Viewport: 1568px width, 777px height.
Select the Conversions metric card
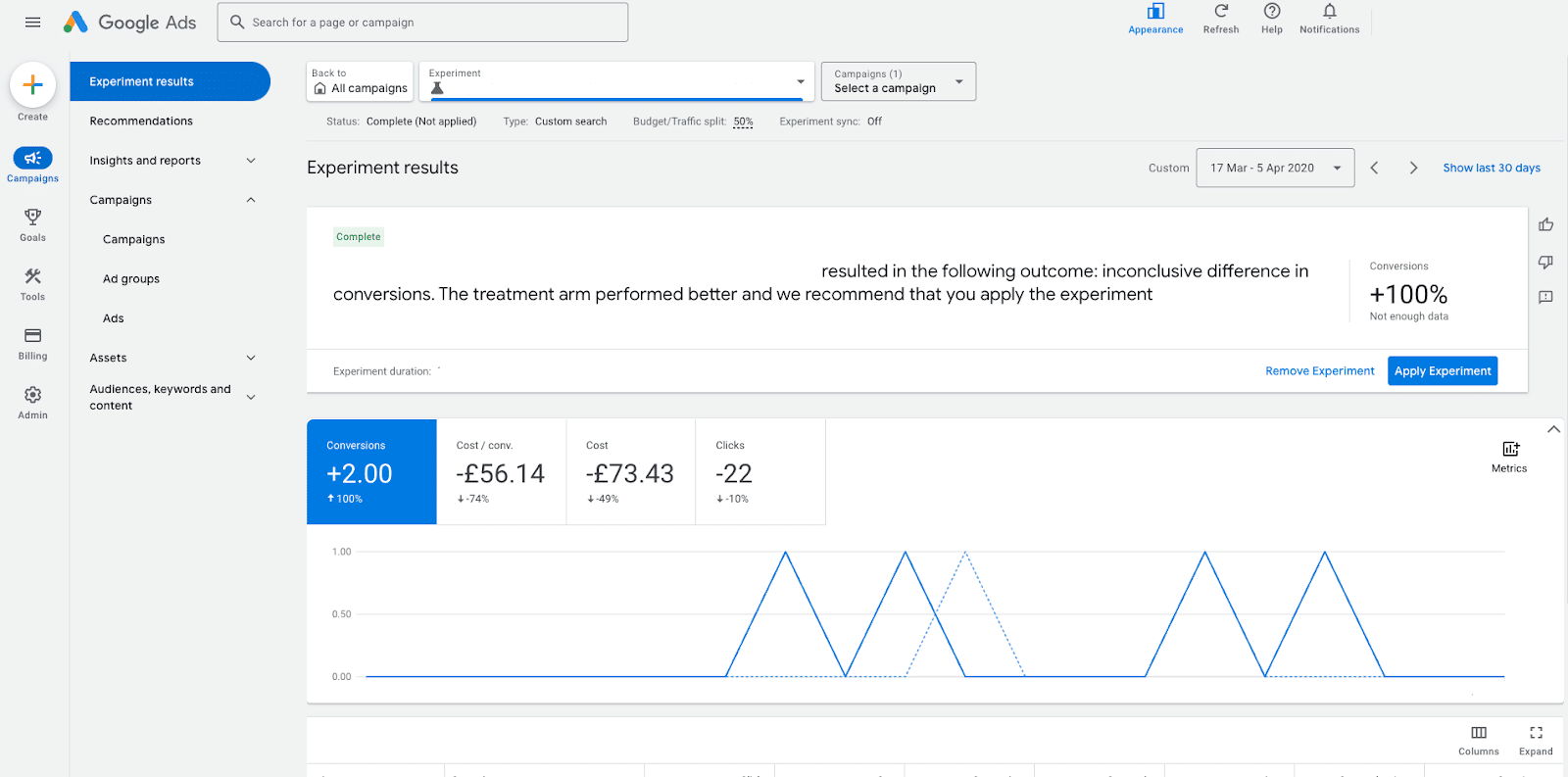(371, 472)
